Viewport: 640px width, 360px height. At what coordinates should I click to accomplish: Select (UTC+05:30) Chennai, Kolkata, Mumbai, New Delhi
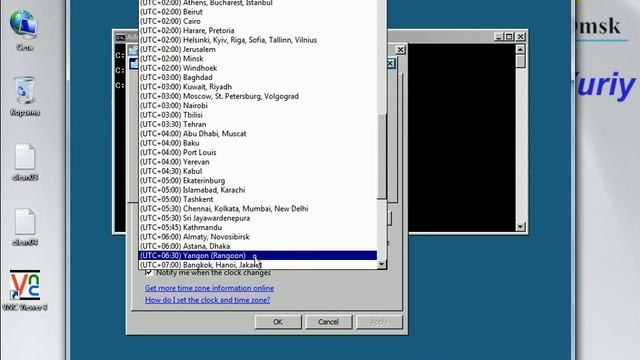(258, 209)
